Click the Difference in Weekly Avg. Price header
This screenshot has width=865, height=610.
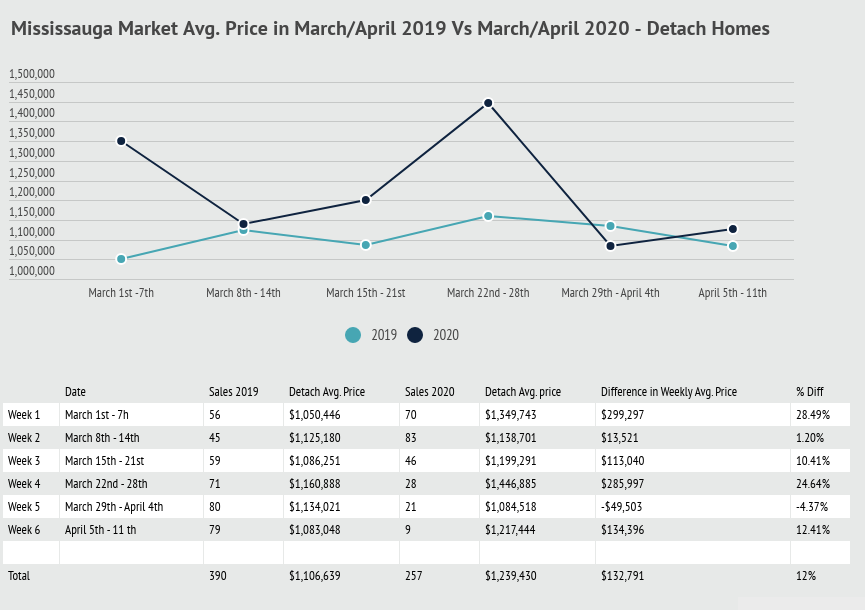669,392
